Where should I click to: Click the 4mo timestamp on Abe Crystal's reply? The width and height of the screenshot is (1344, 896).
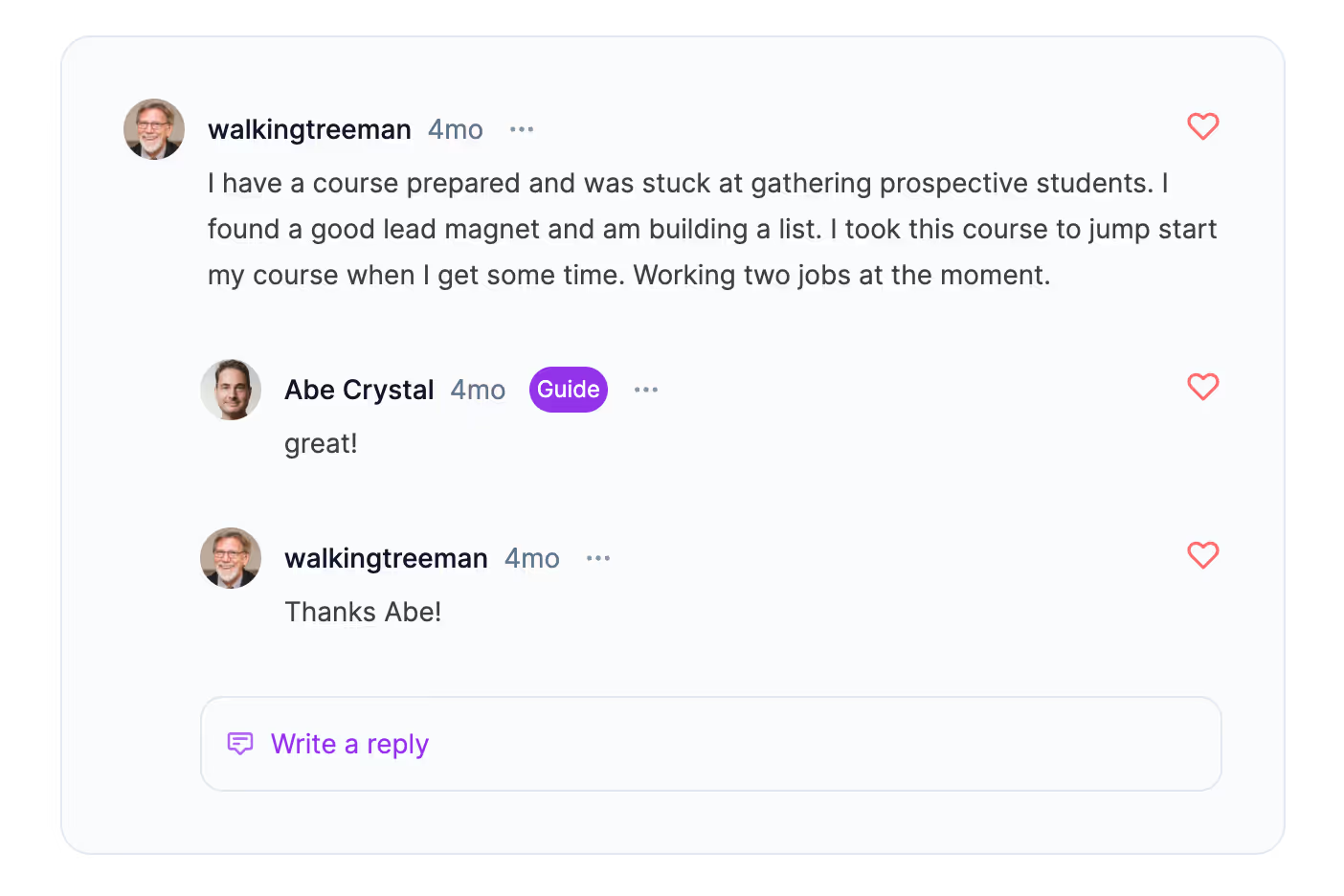[478, 389]
